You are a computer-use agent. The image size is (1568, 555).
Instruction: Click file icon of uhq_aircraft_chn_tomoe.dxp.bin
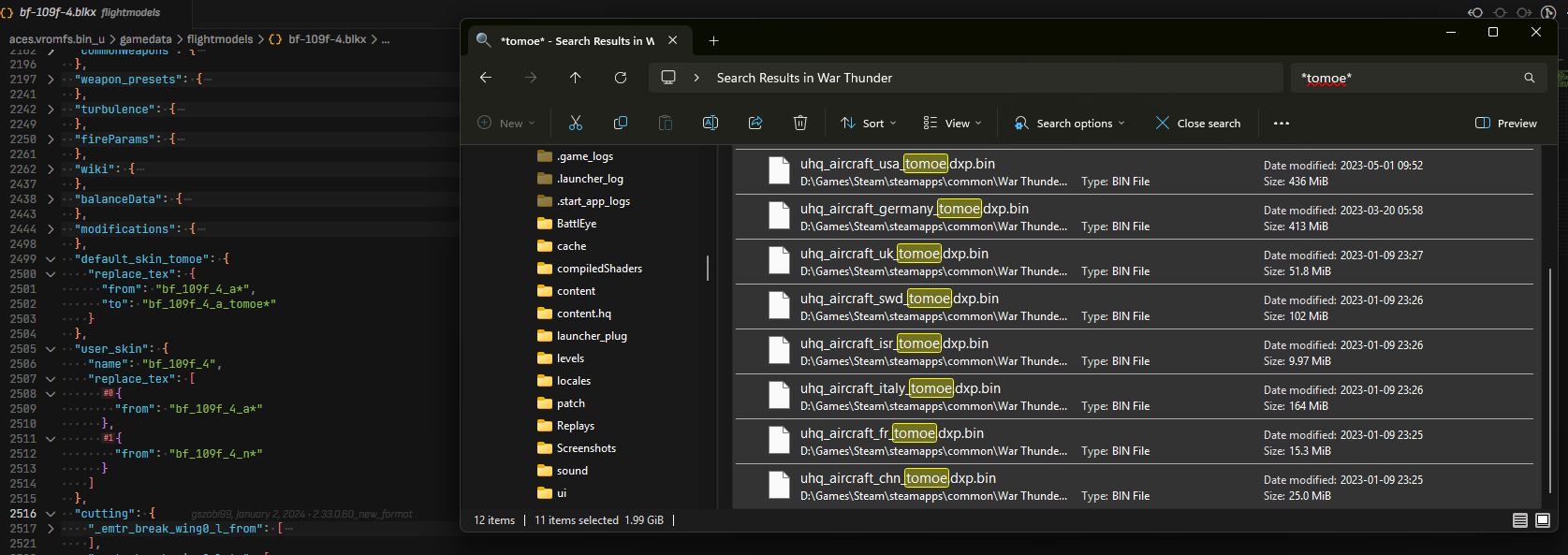click(779, 485)
